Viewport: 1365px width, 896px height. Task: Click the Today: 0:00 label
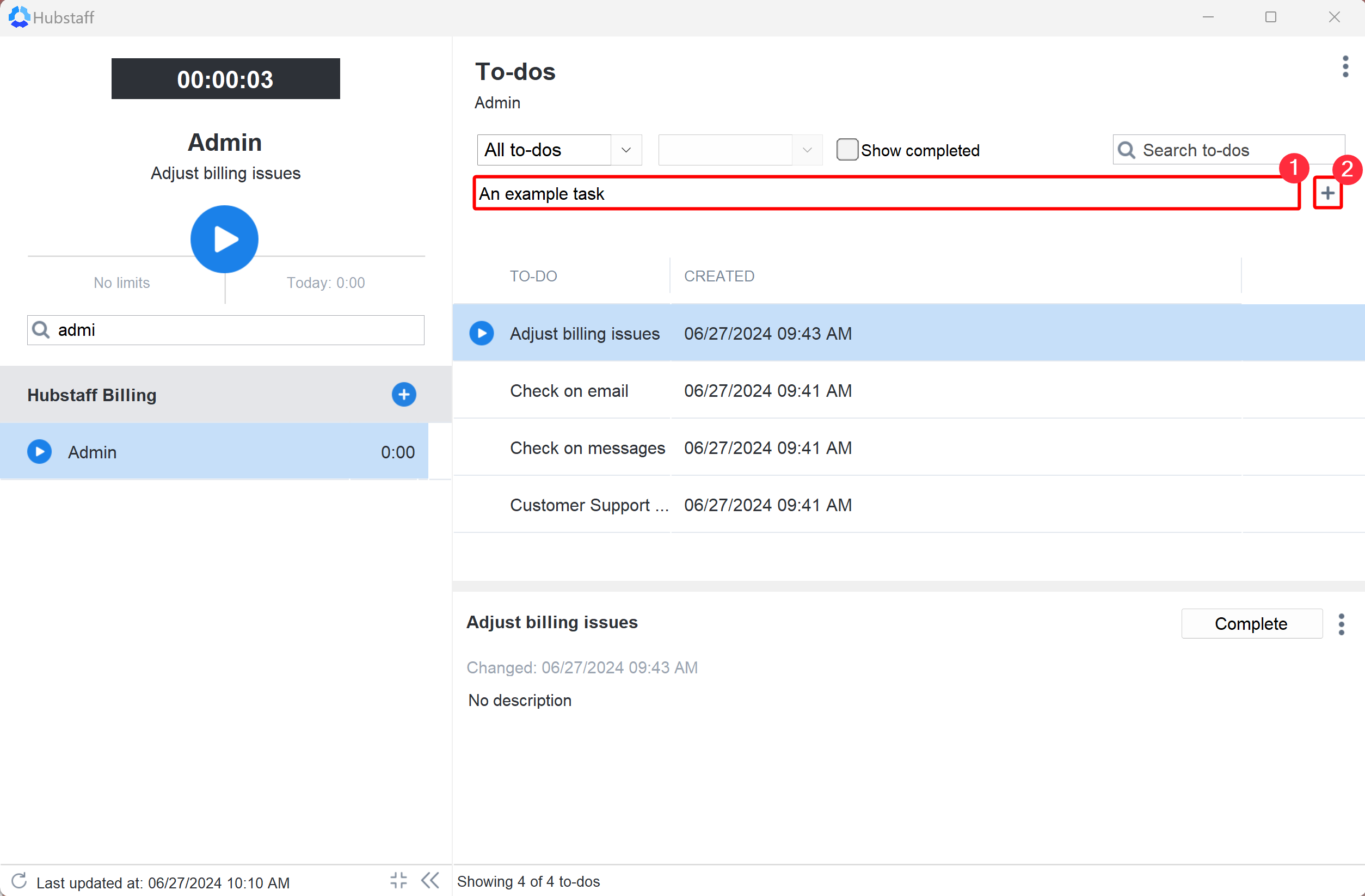pyautogui.click(x=326, y=282)
